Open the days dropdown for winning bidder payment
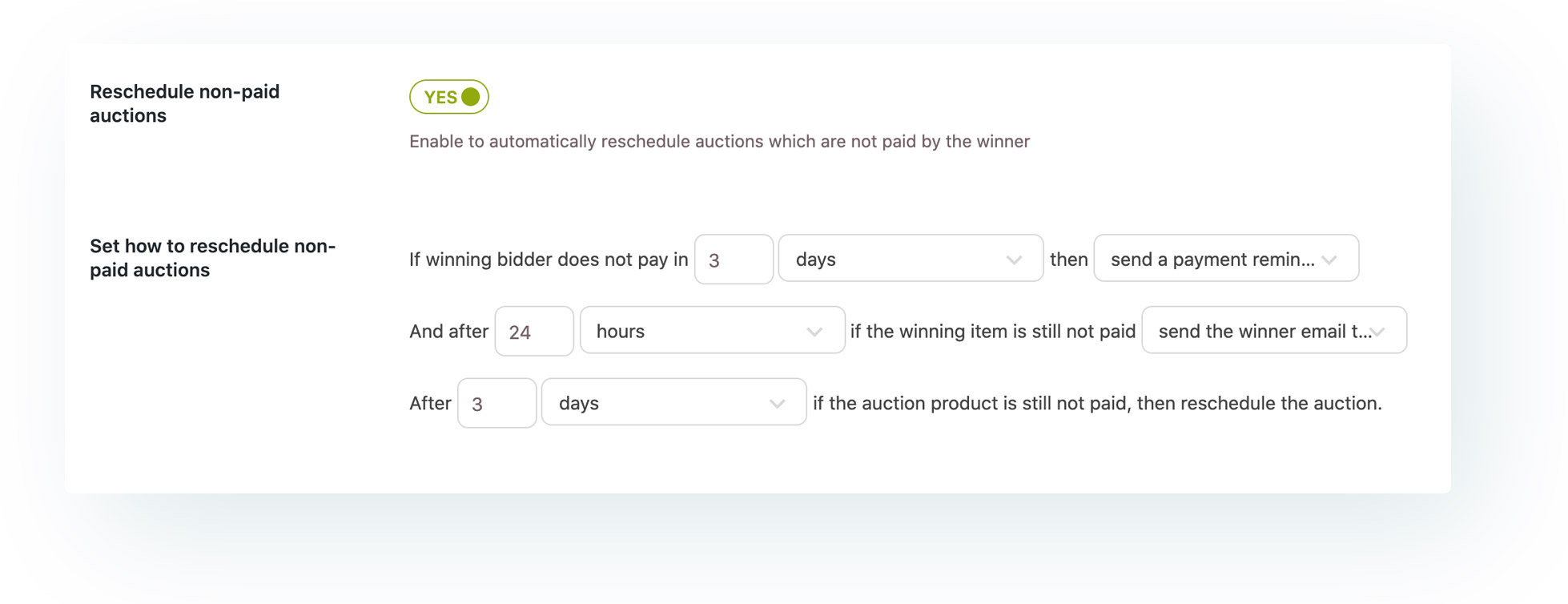Viewport: 1568px width, 604px height. point(911,259)
